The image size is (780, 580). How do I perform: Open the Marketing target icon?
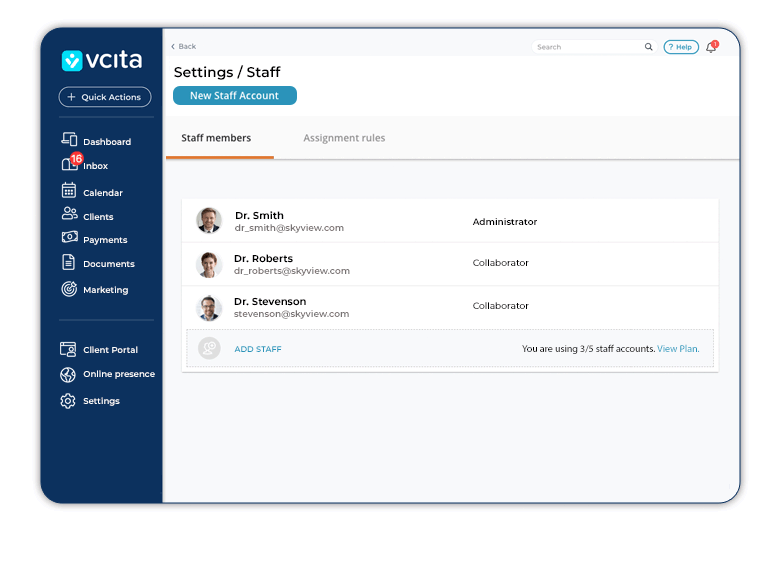tap(69, 289)
